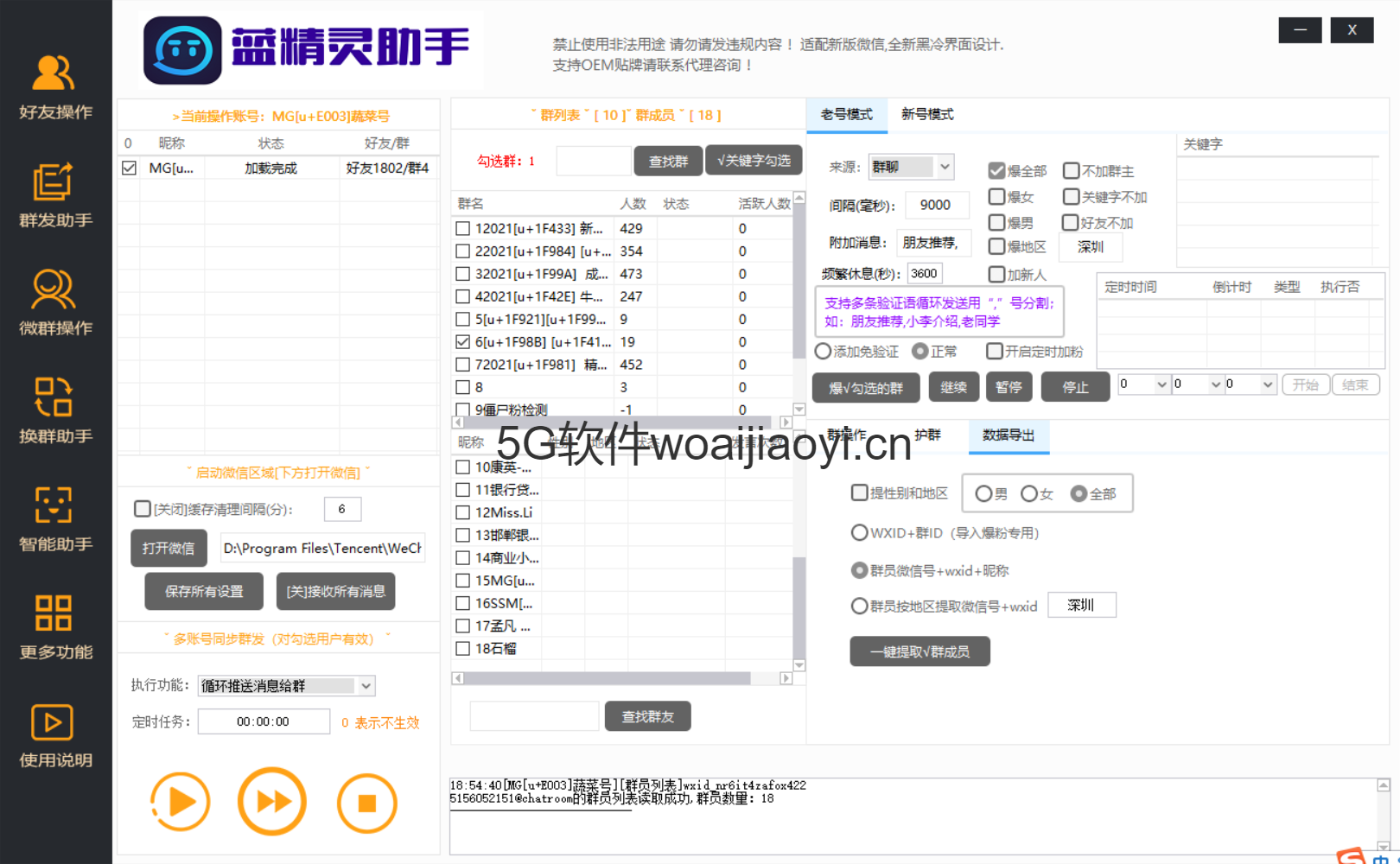Toggle checkbox for account MG[u... row
Image resolution: width=1400 pixels, height=864 pixels.
click(x=130, y=168)
